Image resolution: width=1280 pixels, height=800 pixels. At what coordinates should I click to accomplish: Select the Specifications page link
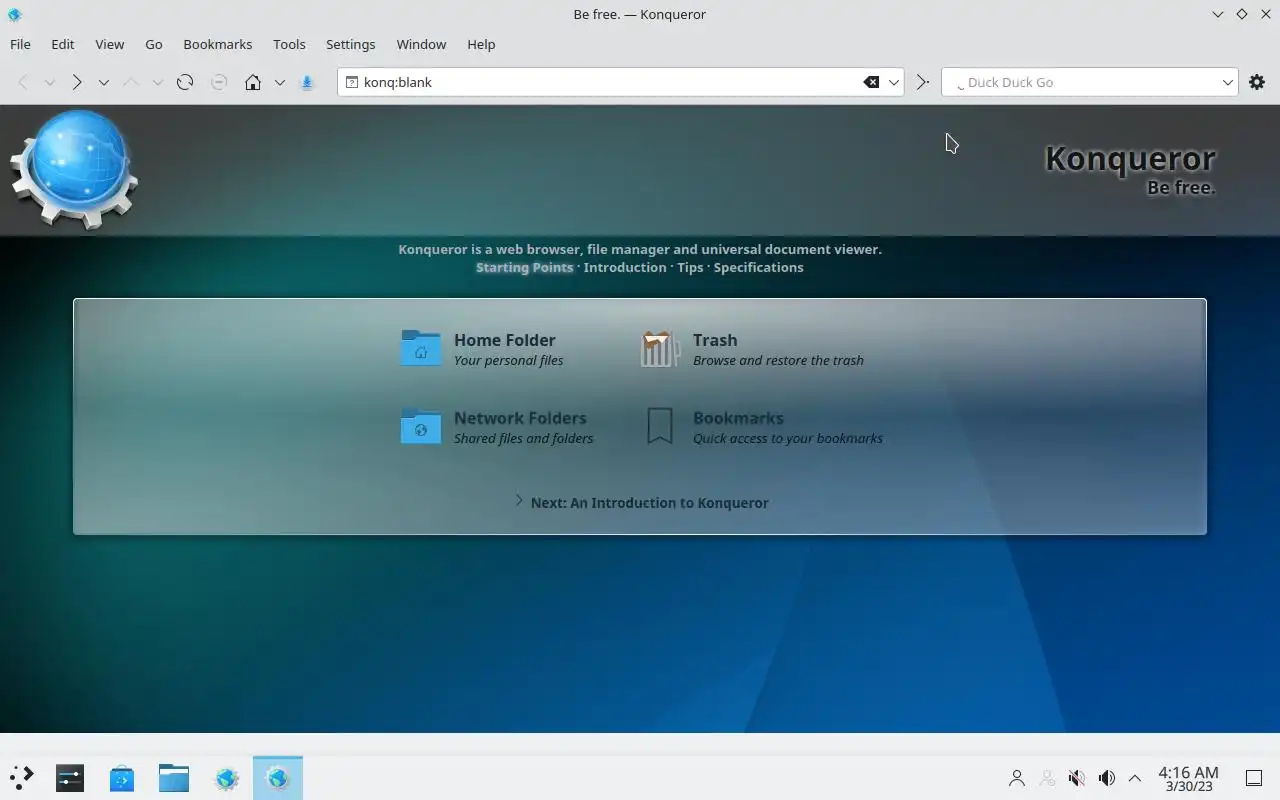point(758,267)
